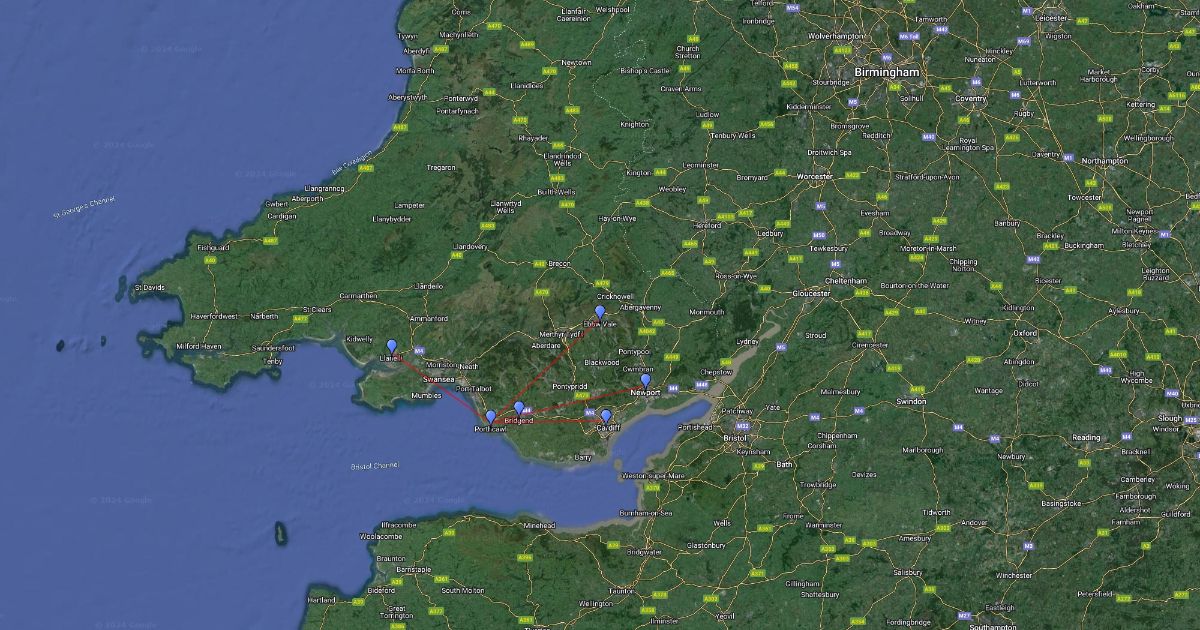Click the Bristol Channel water label
1200x630 pixels.
(376, 466)
